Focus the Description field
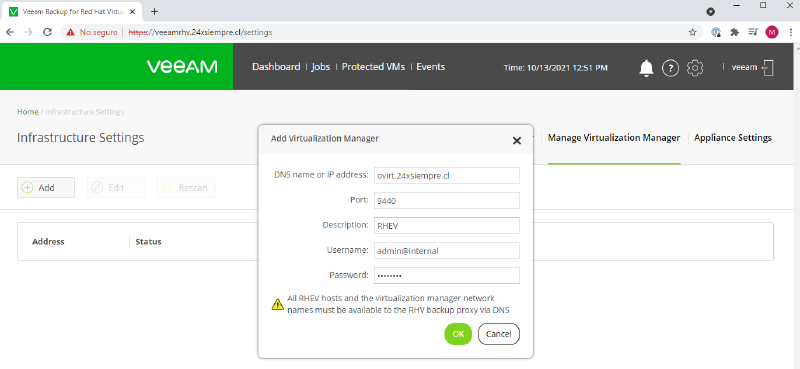Viewport: 800px width, 369px height. point(446,226)
